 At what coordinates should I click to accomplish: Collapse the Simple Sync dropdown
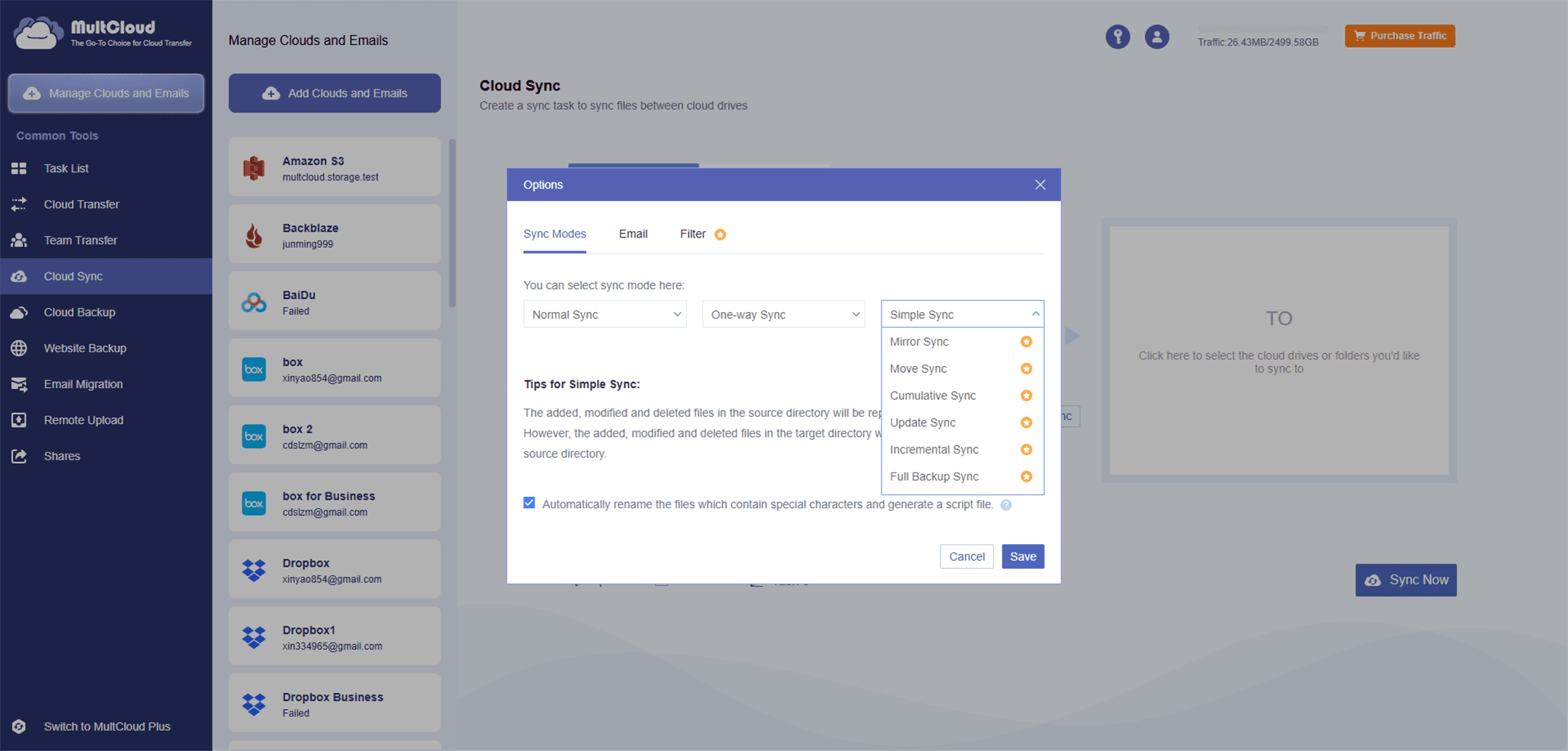pyautogui.click(x=962, y=314)
